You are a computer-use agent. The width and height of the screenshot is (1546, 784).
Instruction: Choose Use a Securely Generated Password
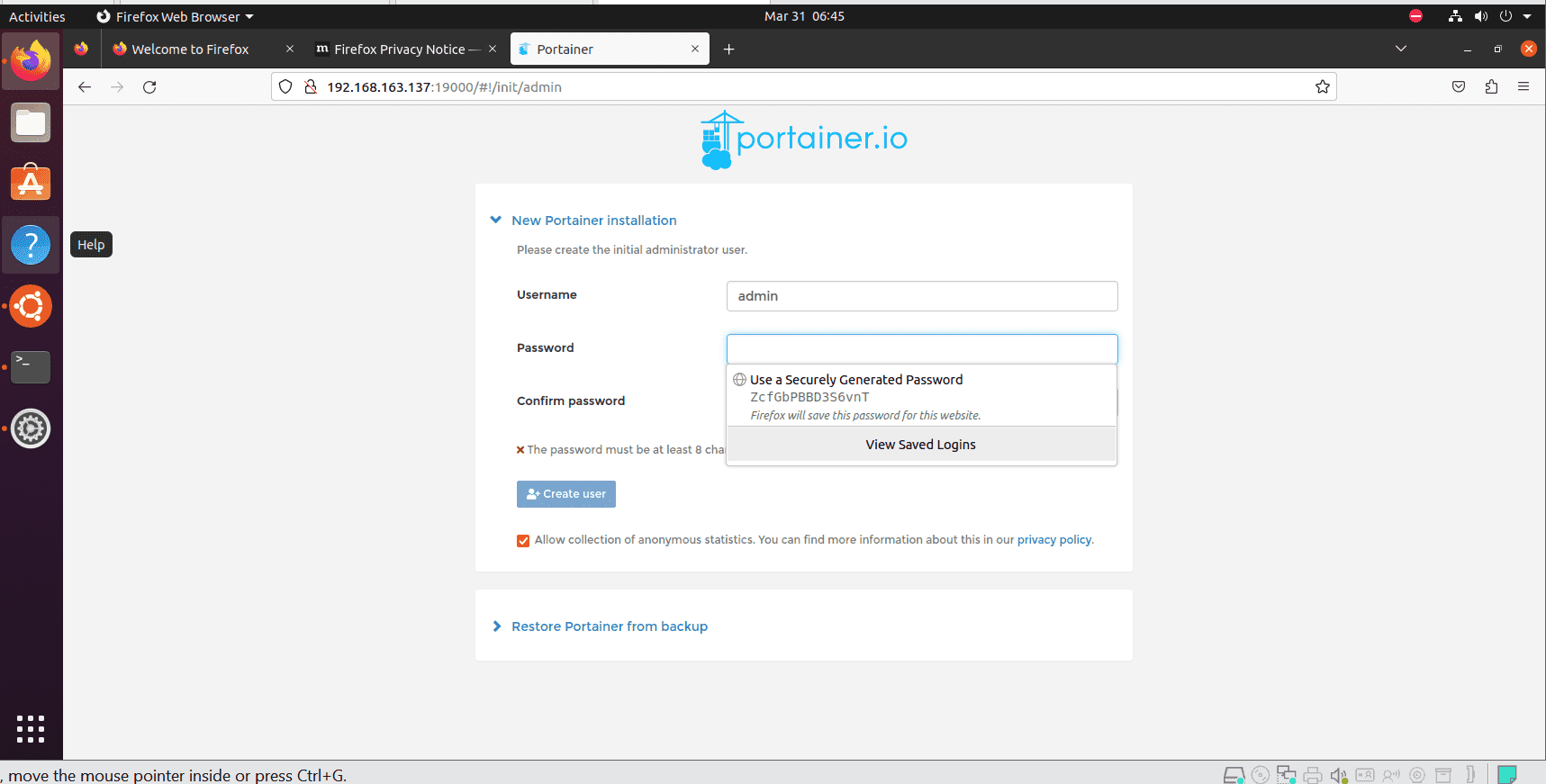point(921,396)
